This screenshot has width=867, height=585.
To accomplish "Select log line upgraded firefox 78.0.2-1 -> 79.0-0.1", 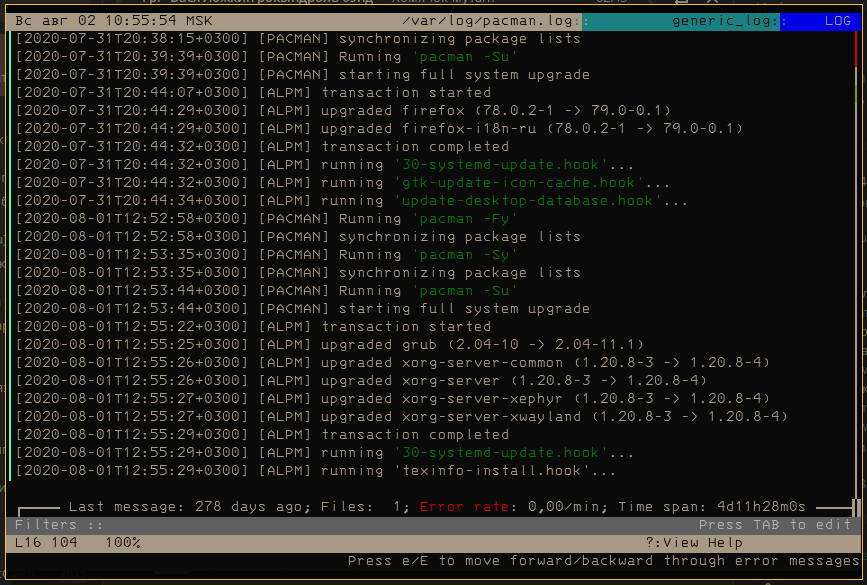I will click(343, 111).
